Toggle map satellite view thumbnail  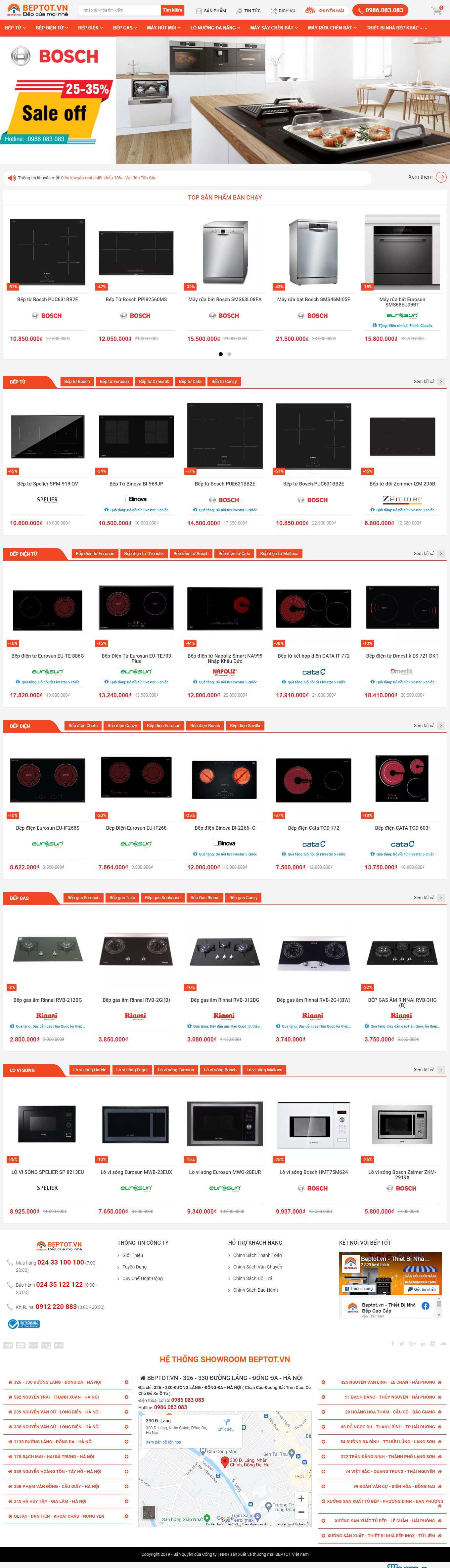(149, 1513)
